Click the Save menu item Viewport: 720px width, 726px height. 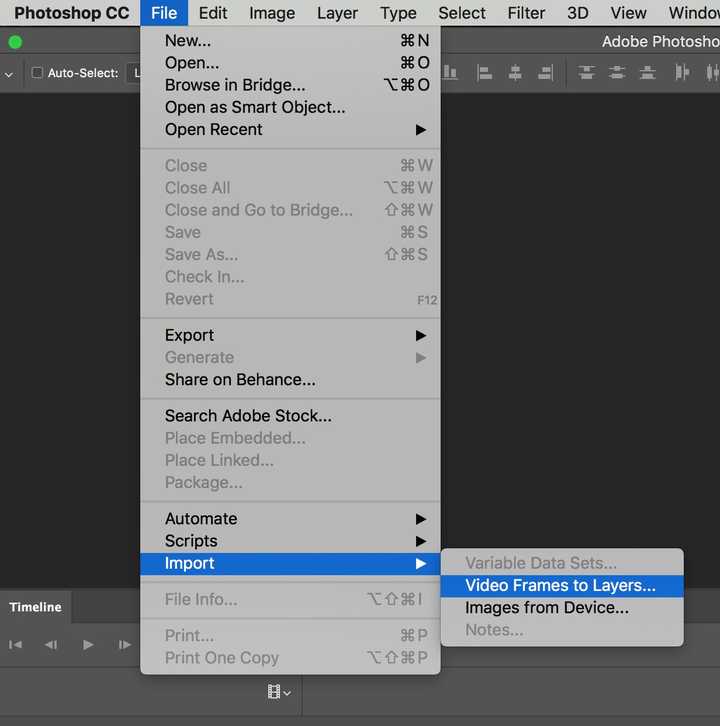pyautogui.click(x=290, y=232)
